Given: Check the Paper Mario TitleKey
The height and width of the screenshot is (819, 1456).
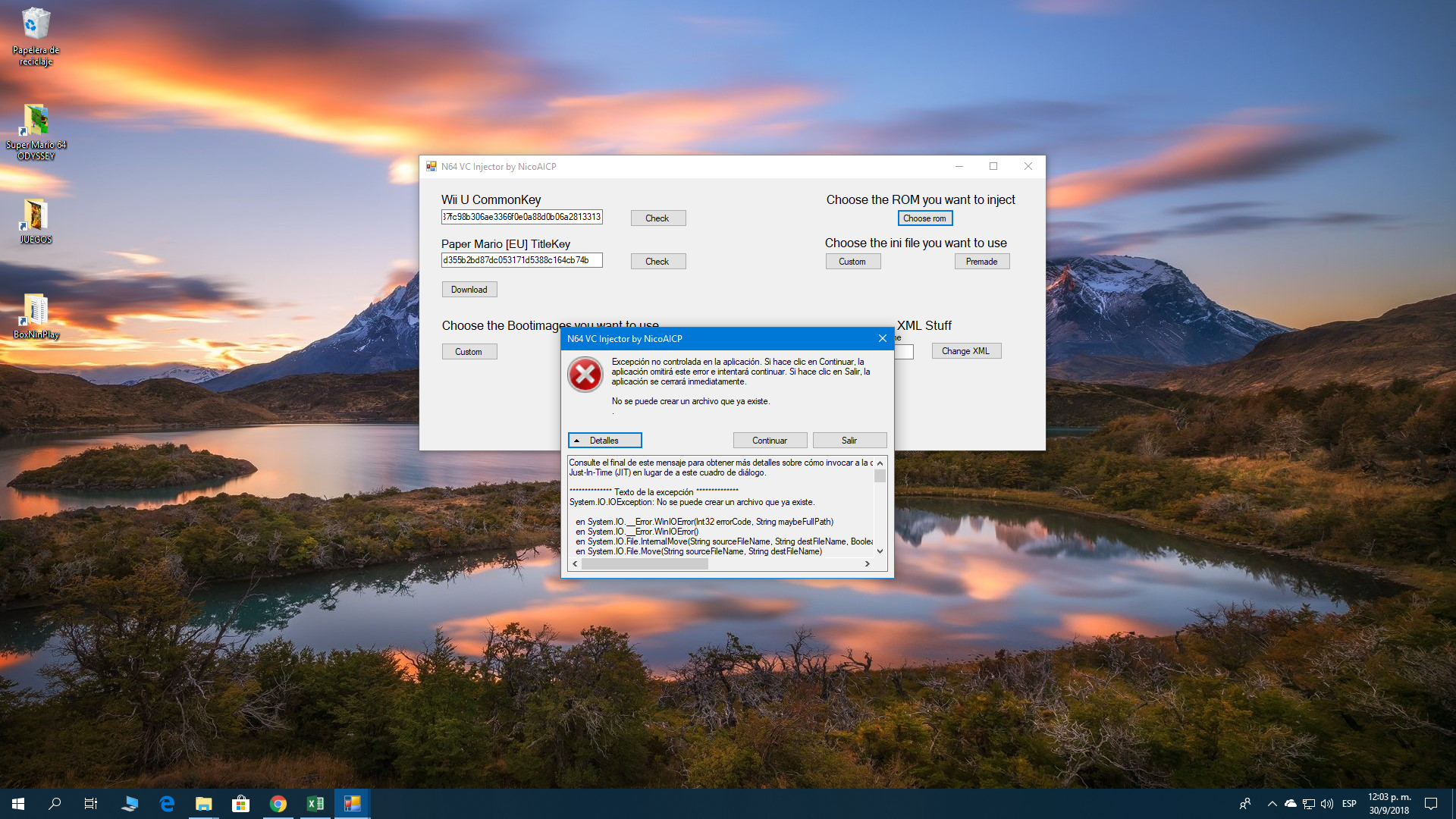Looking at the screenshot, I should (x=657, y=262).
